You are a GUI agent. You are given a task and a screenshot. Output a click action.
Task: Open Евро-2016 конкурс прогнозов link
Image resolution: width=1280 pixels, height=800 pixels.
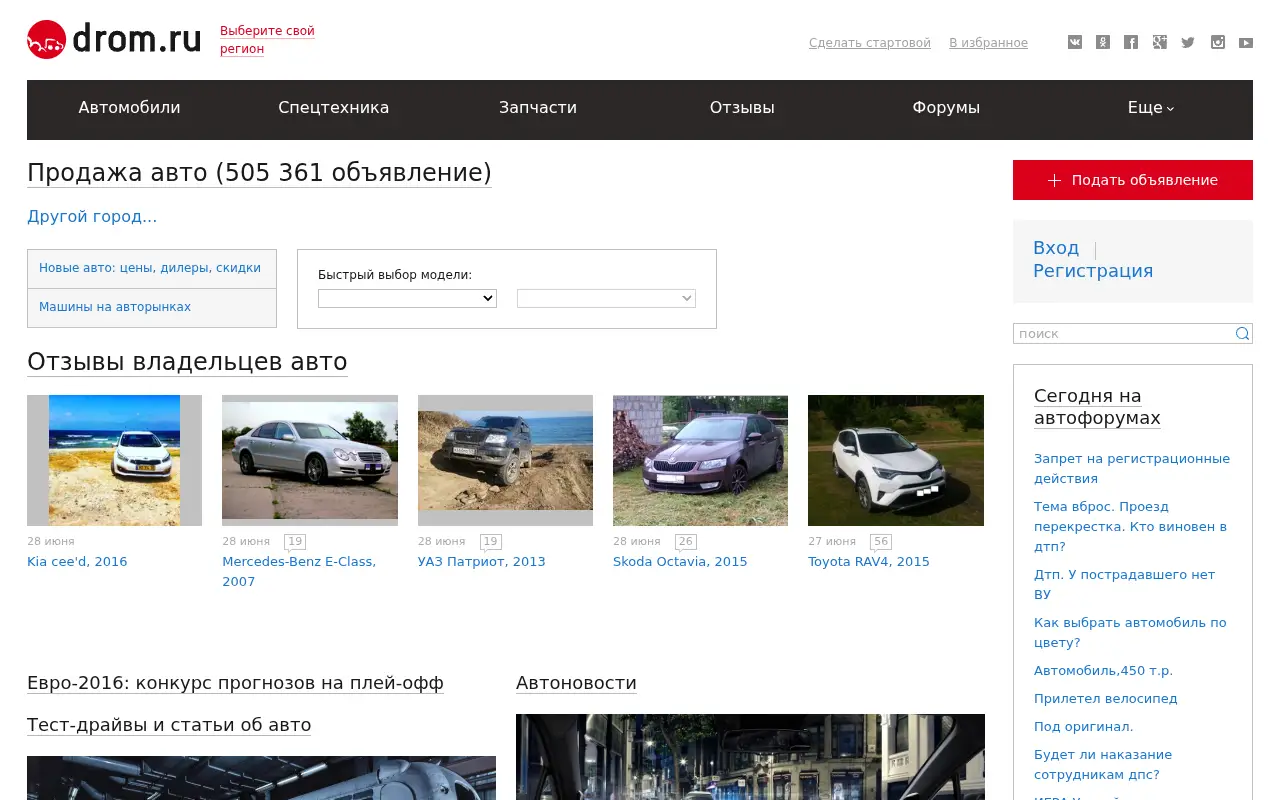pos(235,683)
